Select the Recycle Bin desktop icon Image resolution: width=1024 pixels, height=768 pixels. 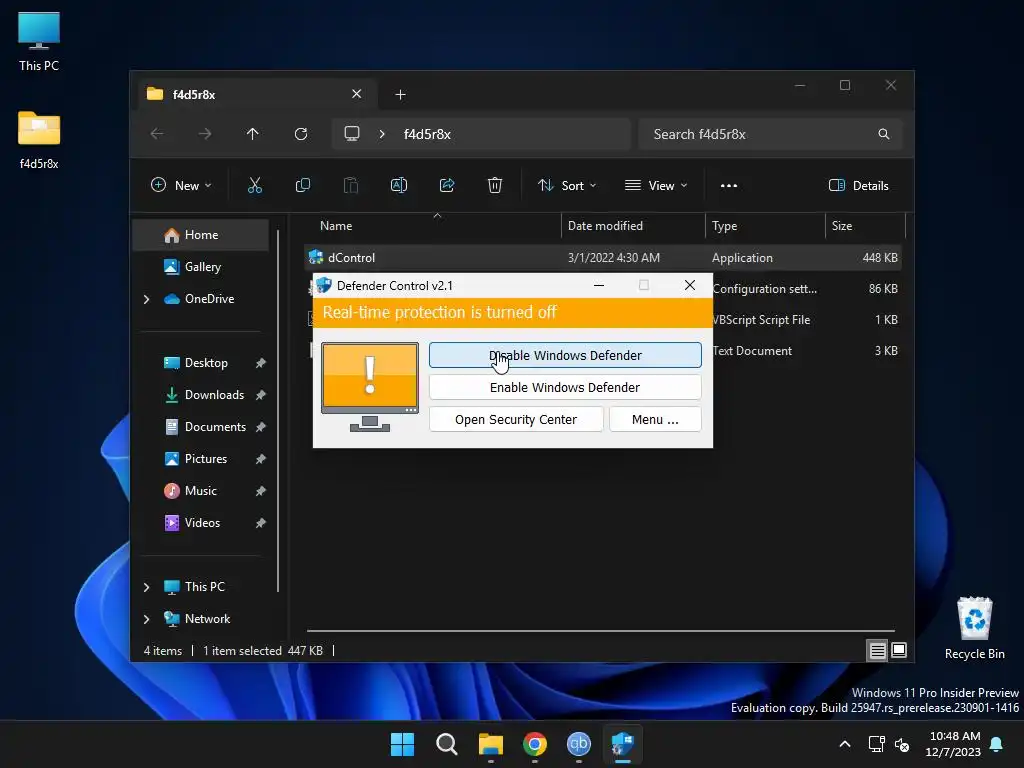click(x=974, y=628)
